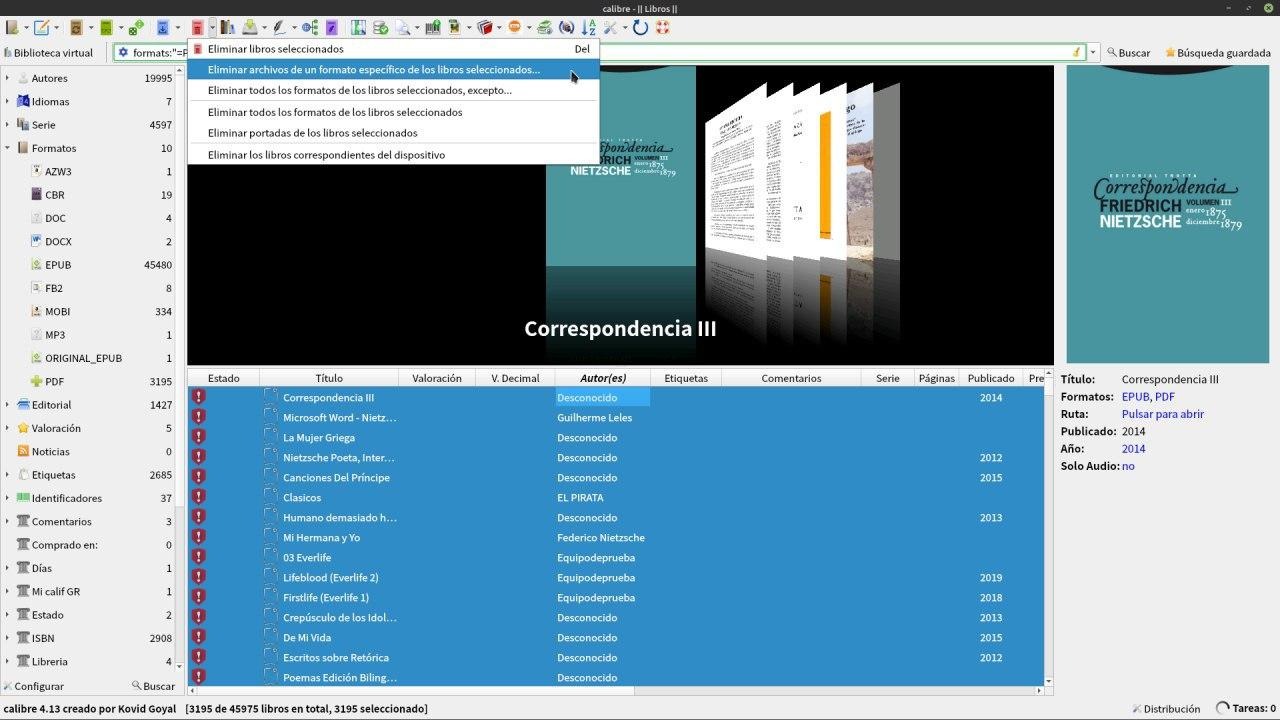Click the Buscar button next to search bar
Image resolution: width=1280 pixels, height=720 pixels.
(x=1129, y=53)
